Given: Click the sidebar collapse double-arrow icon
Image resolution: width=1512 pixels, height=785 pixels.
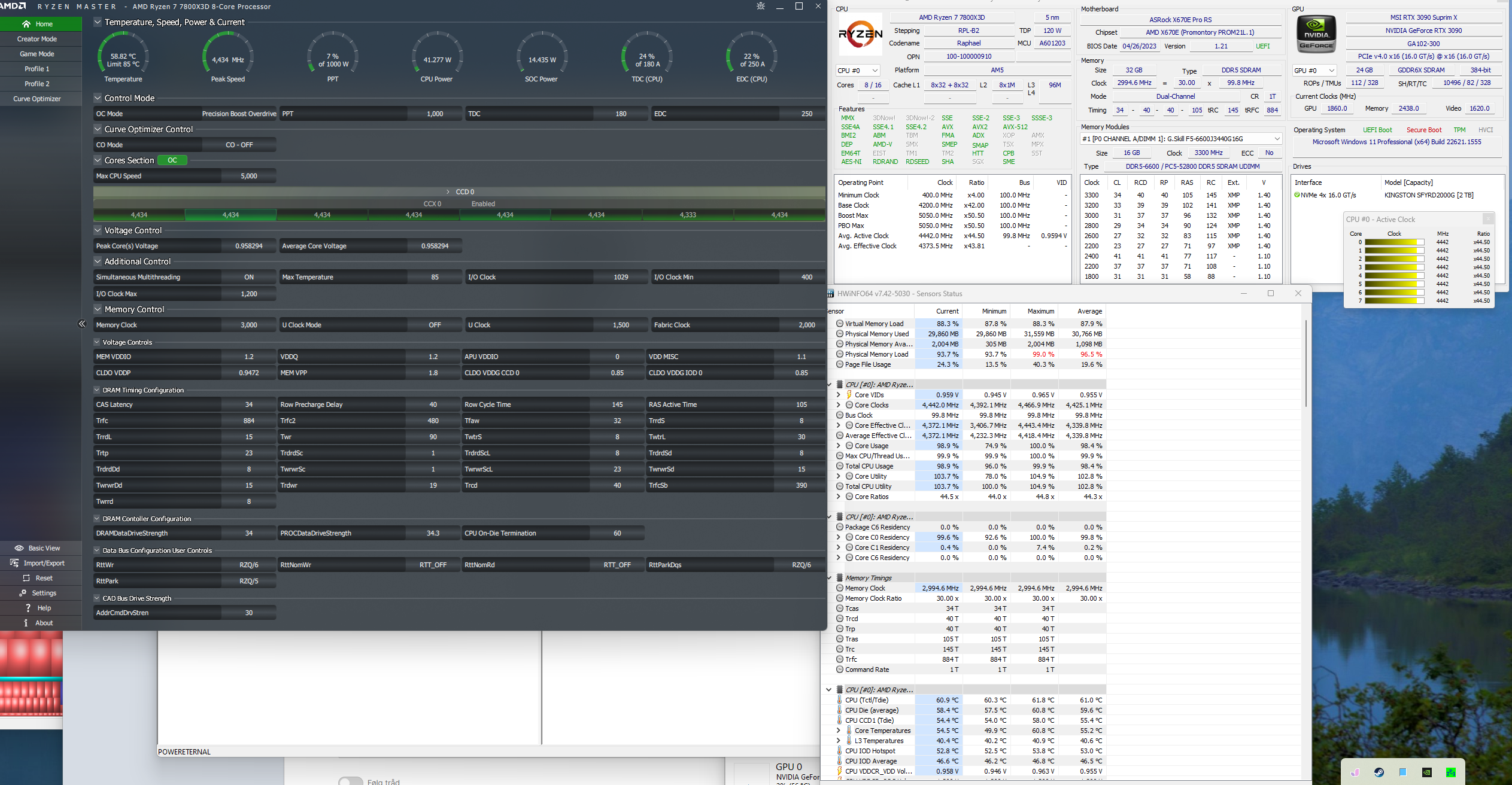Looking at the screenshot, I should pos(82,324).
